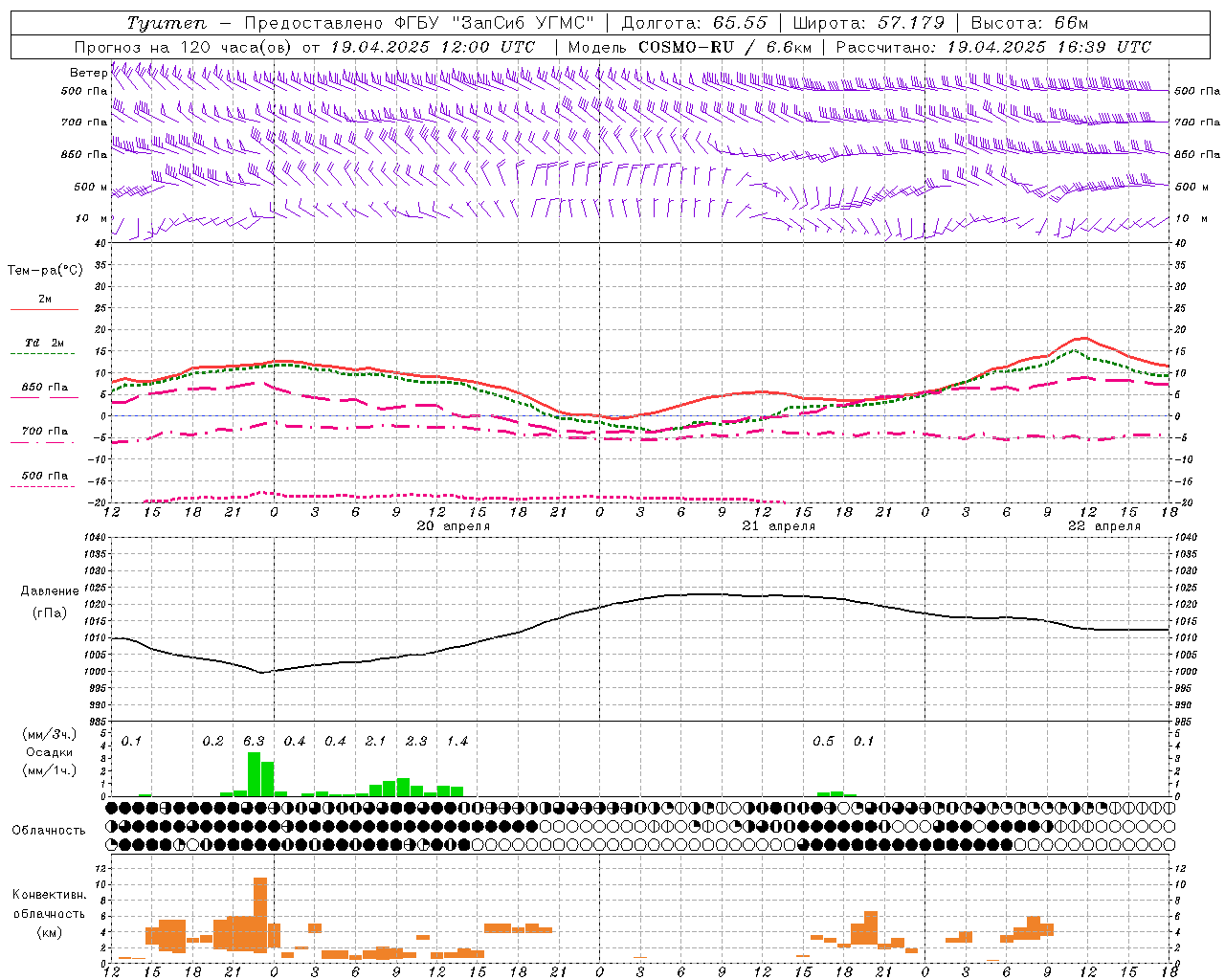Image resolution: width=1225 pixels, height=980 pixels.
Task: Click the "Осадки" precipitation label
Action: tap(50, 752)
